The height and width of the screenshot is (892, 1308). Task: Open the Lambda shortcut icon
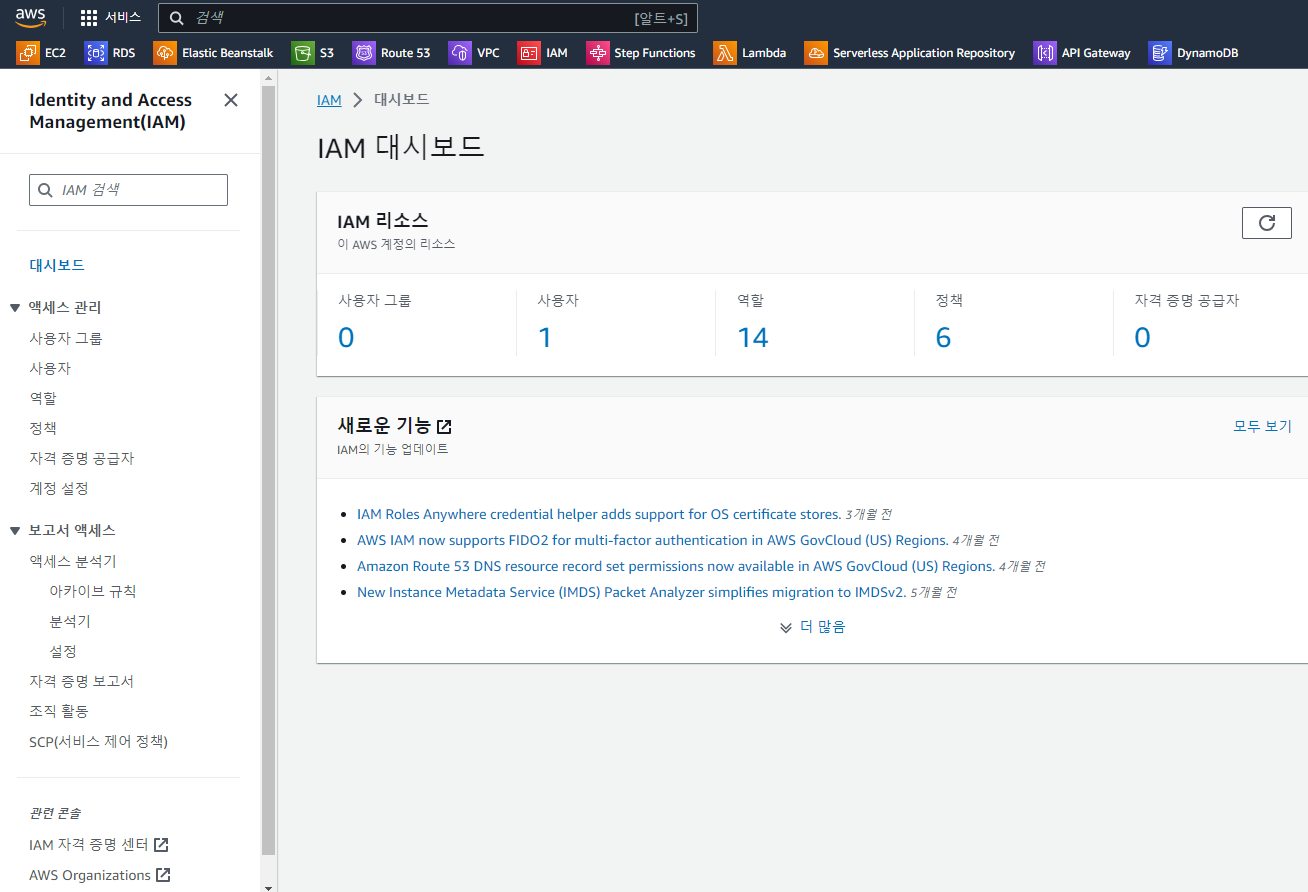coord(725,53)
